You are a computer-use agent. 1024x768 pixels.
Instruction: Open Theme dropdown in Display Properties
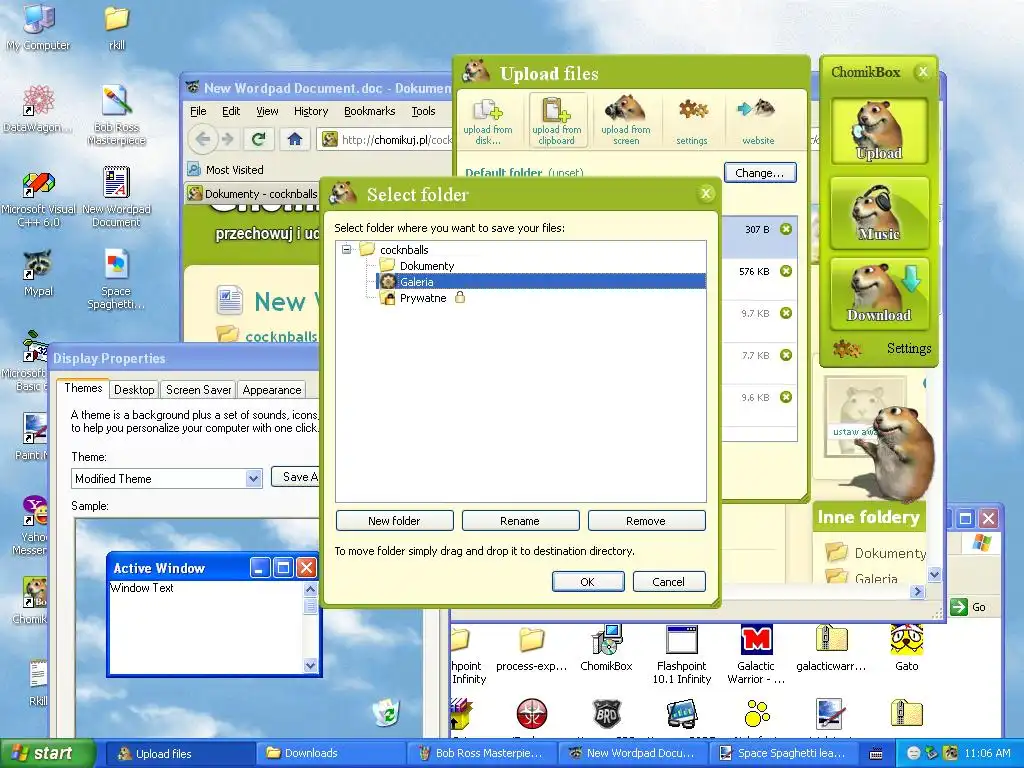point(253,479)
